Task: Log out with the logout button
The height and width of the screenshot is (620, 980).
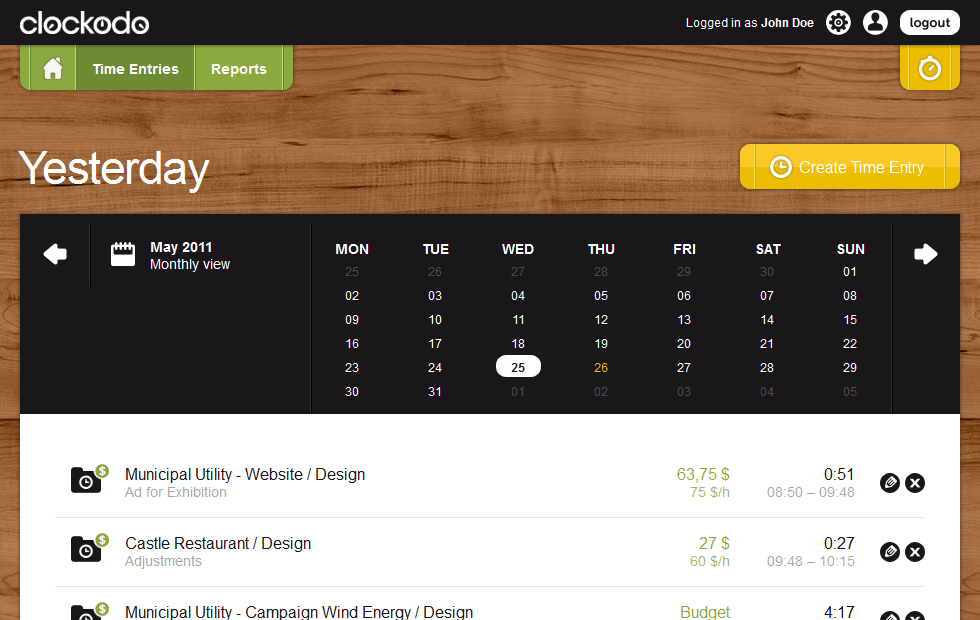Action: [929, 22]
